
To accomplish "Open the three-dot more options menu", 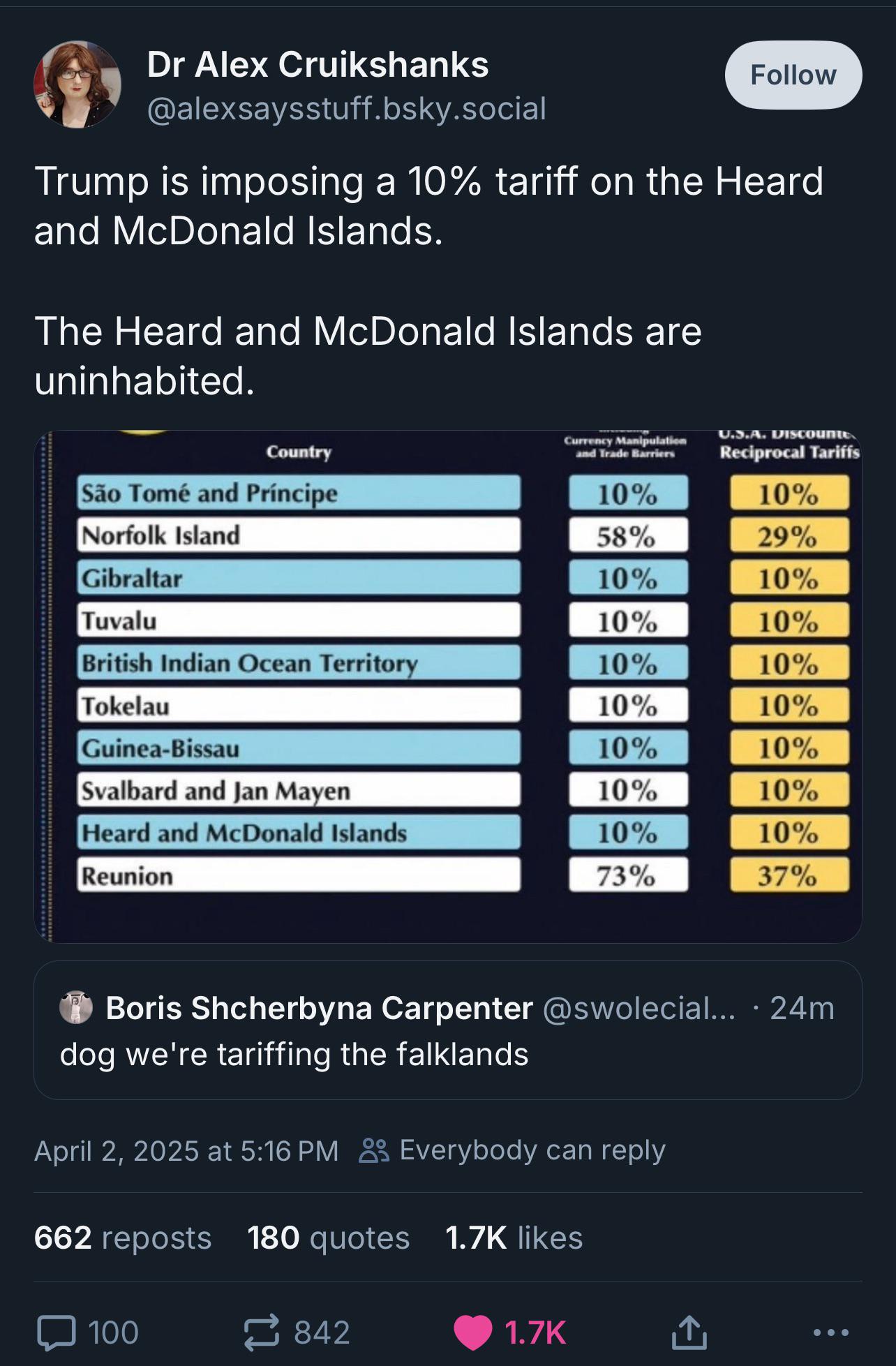I will tap(831, 1332).
